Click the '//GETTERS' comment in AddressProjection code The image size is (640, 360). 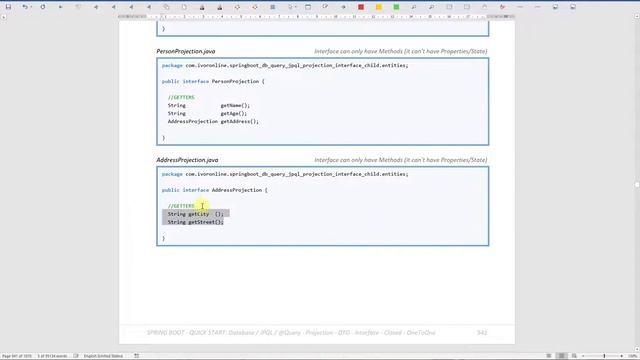point(181,206)
